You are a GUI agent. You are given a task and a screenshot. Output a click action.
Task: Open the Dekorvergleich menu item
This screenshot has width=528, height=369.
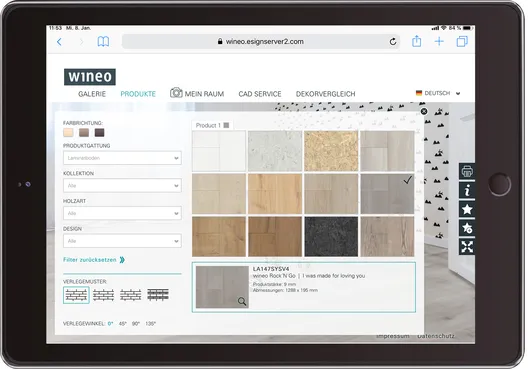click(326, 94)
